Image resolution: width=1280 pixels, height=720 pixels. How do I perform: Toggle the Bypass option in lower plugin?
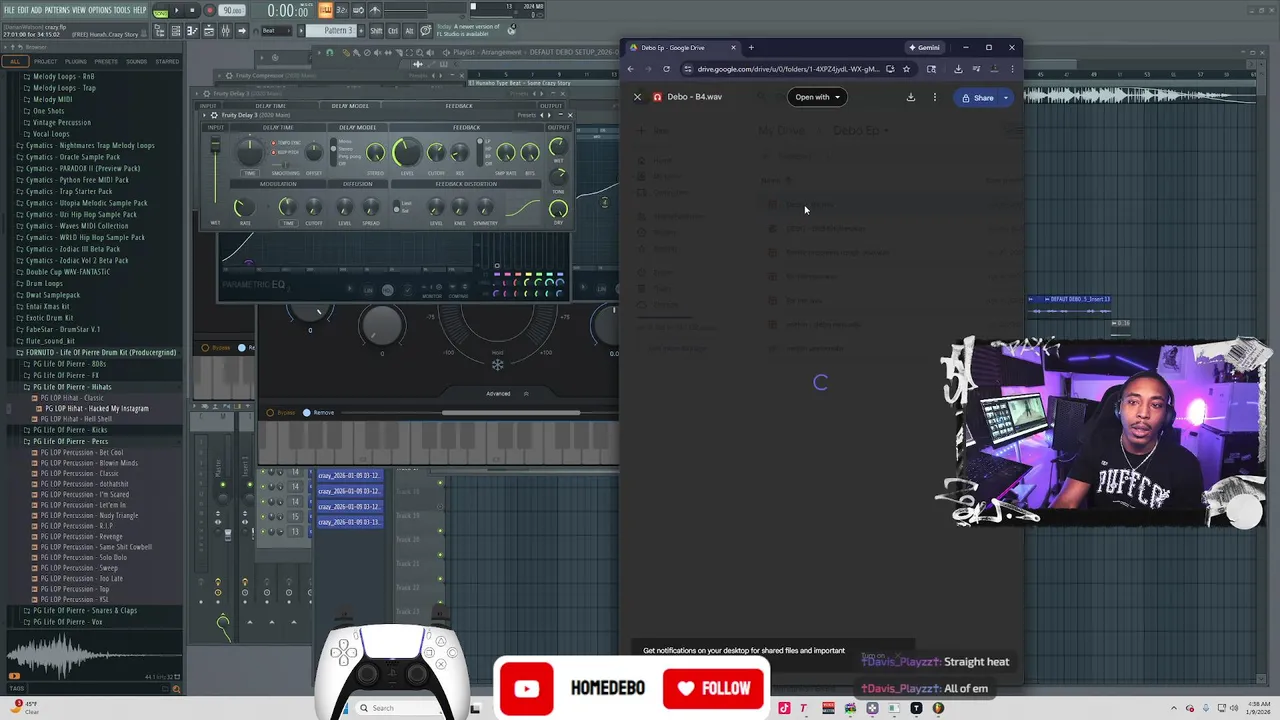point(282,412)
